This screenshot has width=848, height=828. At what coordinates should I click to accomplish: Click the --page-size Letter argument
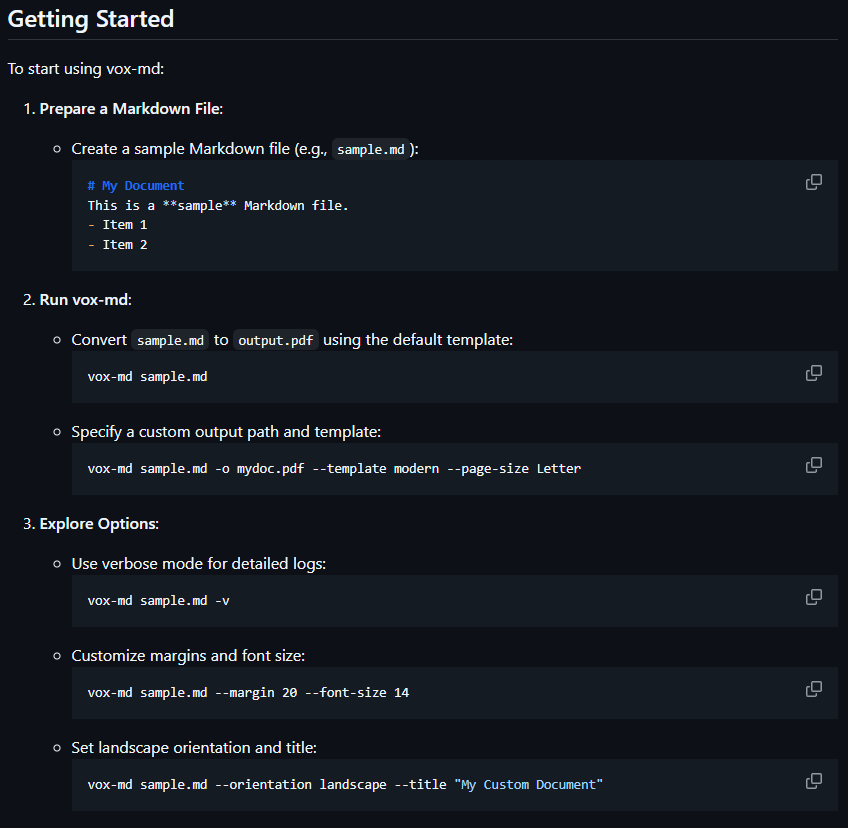[518, 468]
